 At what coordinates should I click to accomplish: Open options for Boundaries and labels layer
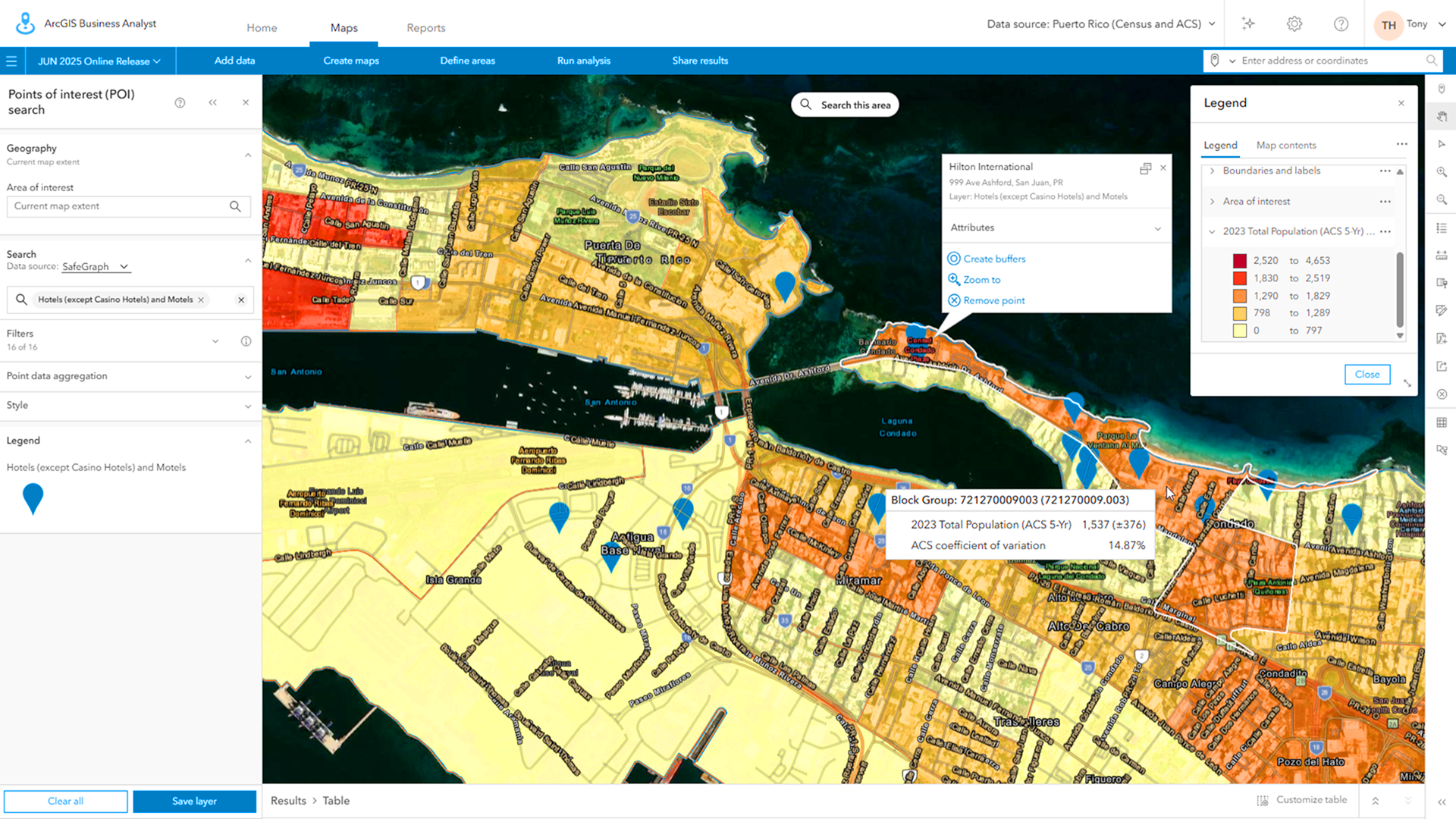click(x=1385, y=171)
